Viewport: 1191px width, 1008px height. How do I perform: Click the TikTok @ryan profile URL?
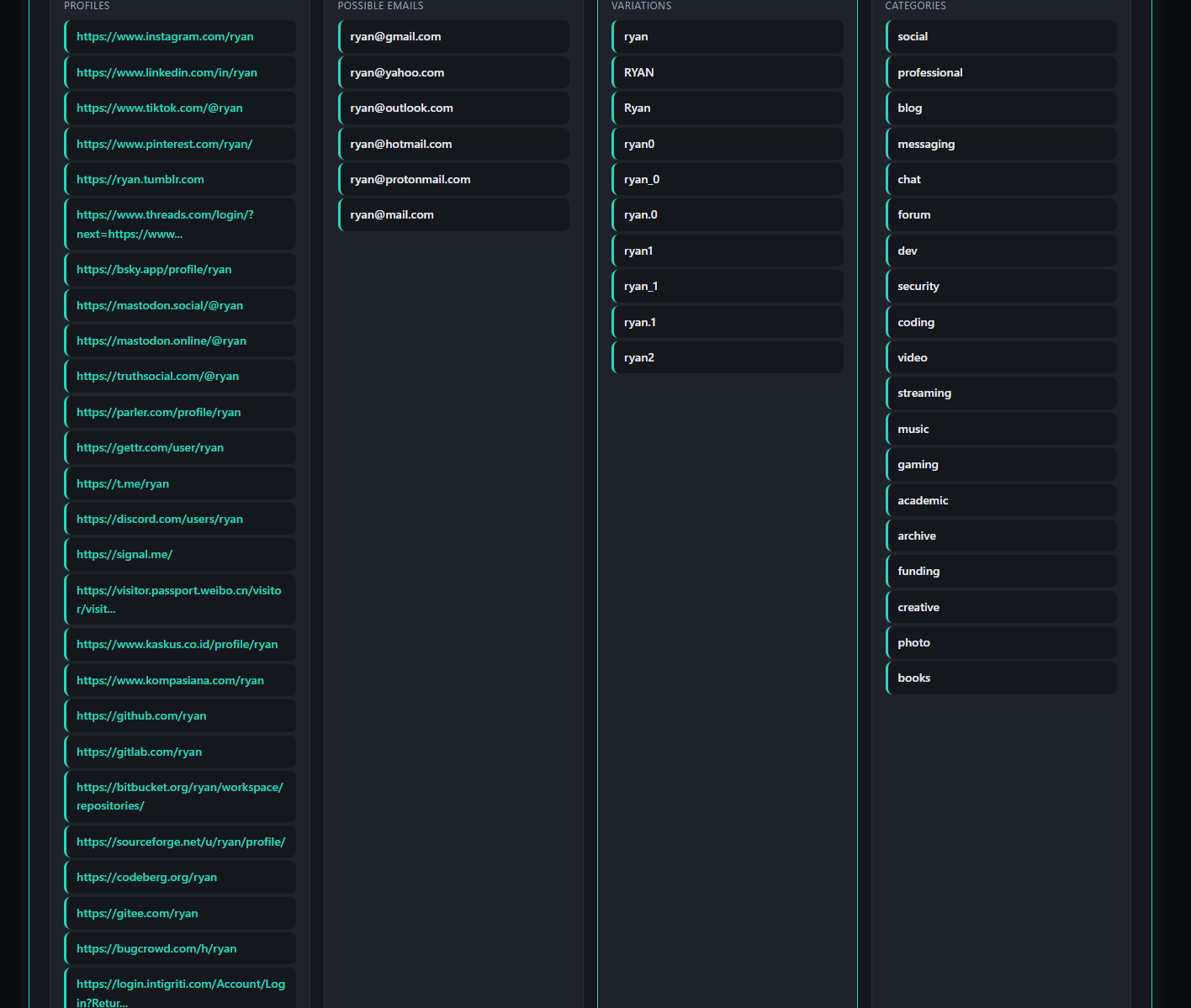pyautogui.click(x=159, y=108)
